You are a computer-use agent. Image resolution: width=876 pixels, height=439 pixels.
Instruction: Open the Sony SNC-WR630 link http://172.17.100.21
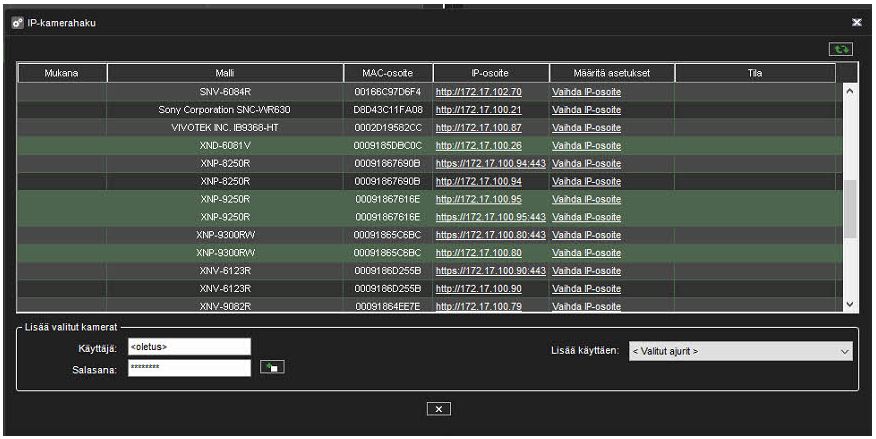[478, 110]
